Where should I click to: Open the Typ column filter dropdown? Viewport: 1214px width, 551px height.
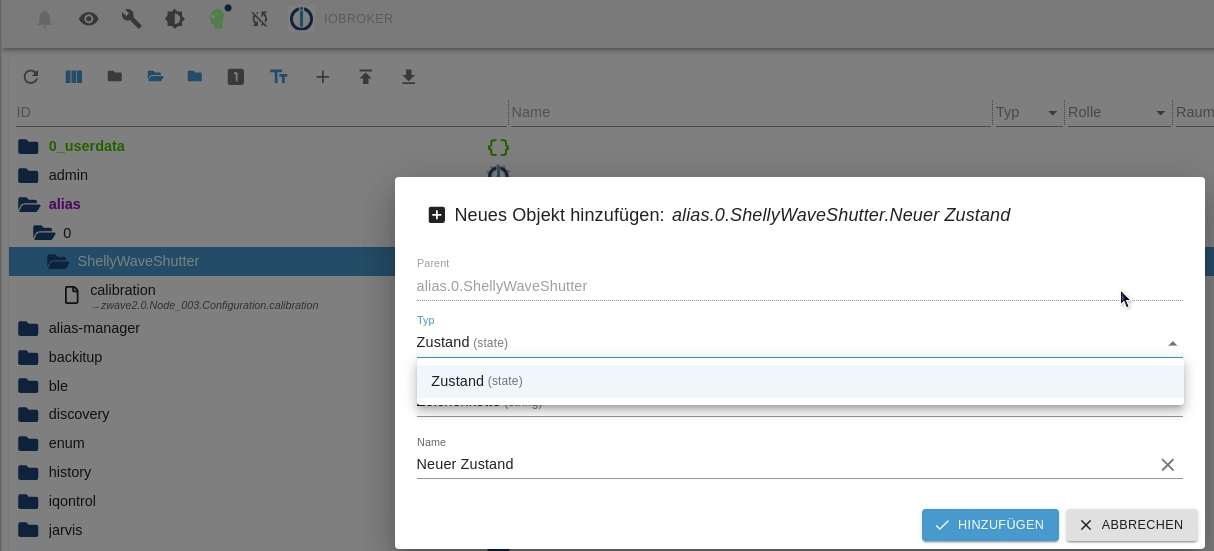pyautogui.click(x=1053, y=113)
